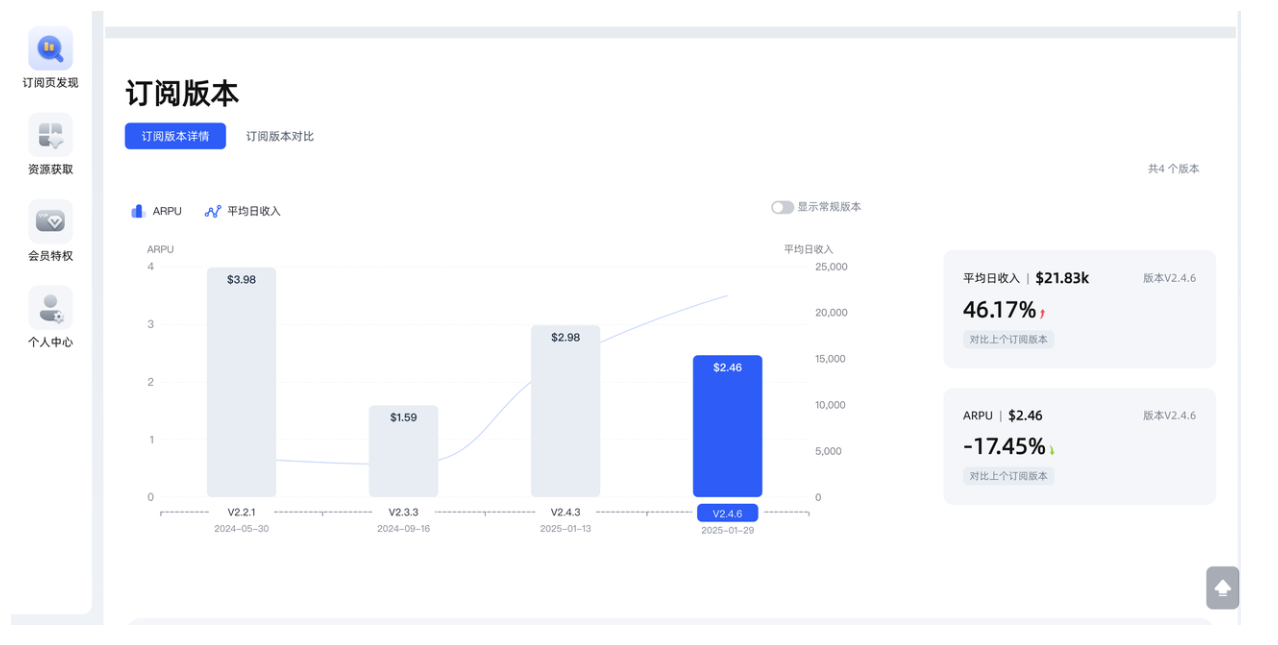Open the 个人中心 sidebar icon
The height and width of the screenshot is (645, 1278).
[50, 307]
